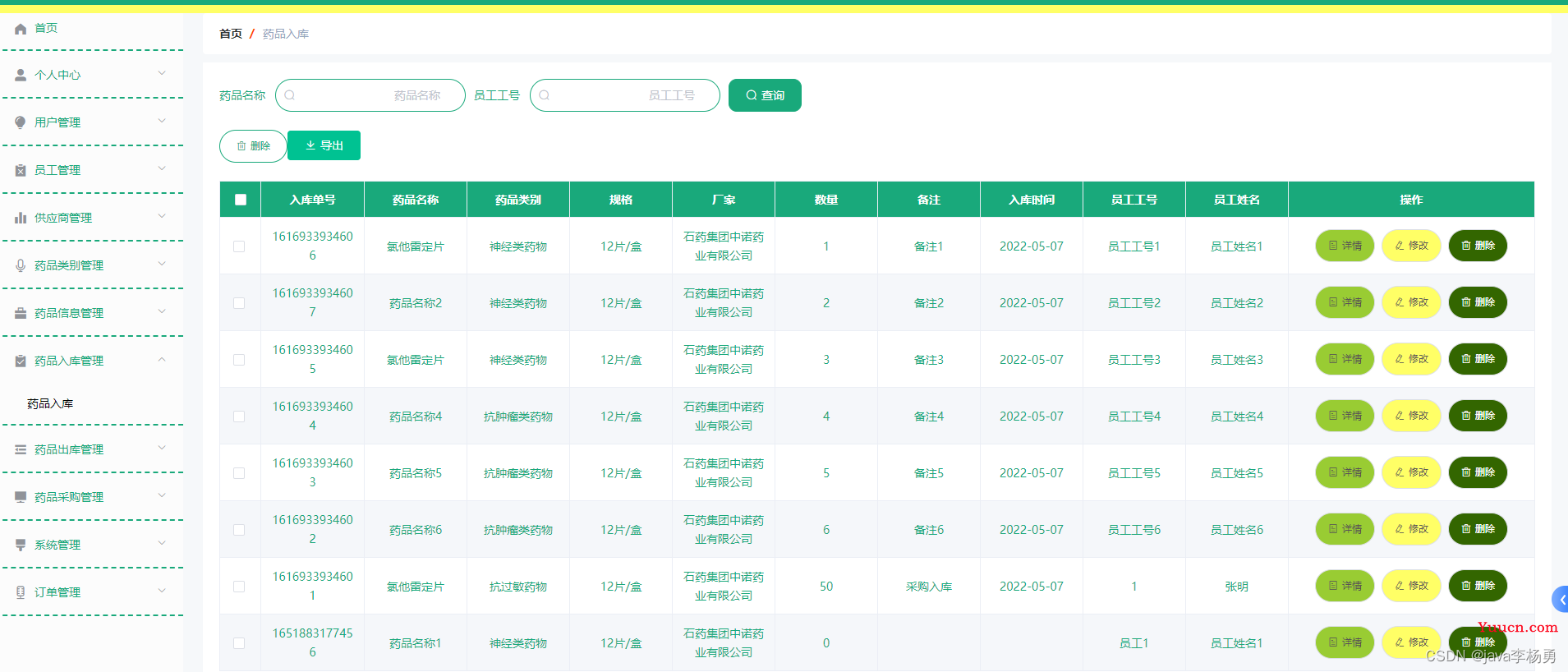Image resolution: width=1568 pixels, height=672 pixels.
Task: Click the home icon beside 首页 in sidebar
Action: click(x=21, y=28)
